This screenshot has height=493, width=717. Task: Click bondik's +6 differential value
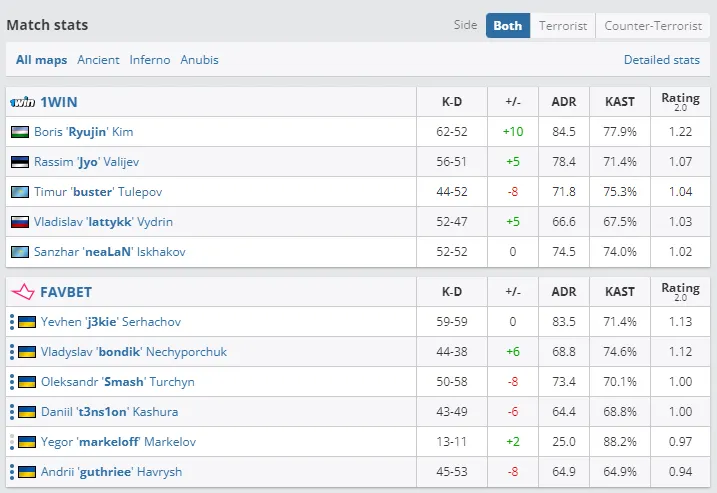513,352
